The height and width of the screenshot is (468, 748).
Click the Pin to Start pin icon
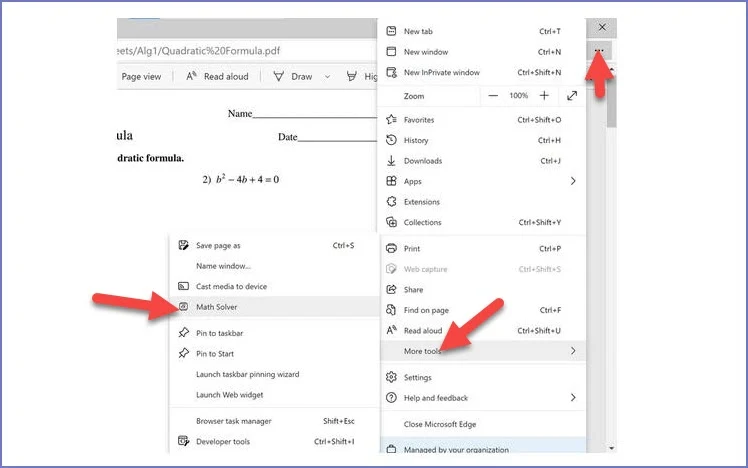[x=183, y=353]
